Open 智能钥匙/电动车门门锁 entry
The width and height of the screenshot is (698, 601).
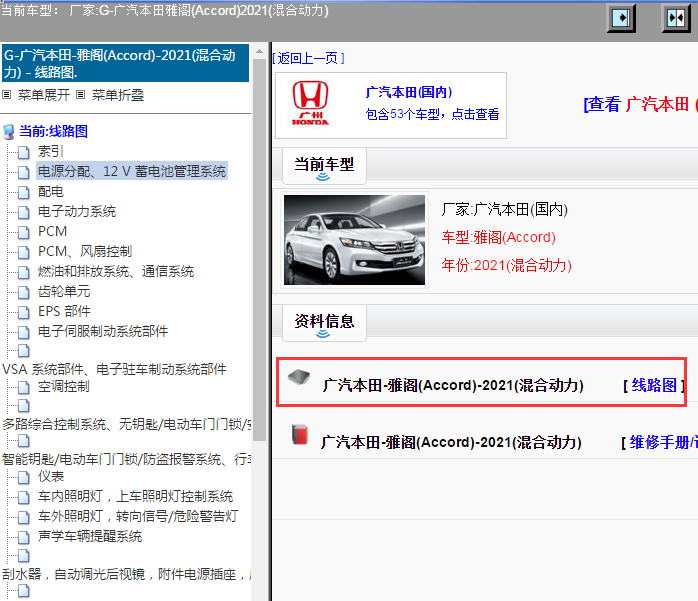[x=126, y=459]
